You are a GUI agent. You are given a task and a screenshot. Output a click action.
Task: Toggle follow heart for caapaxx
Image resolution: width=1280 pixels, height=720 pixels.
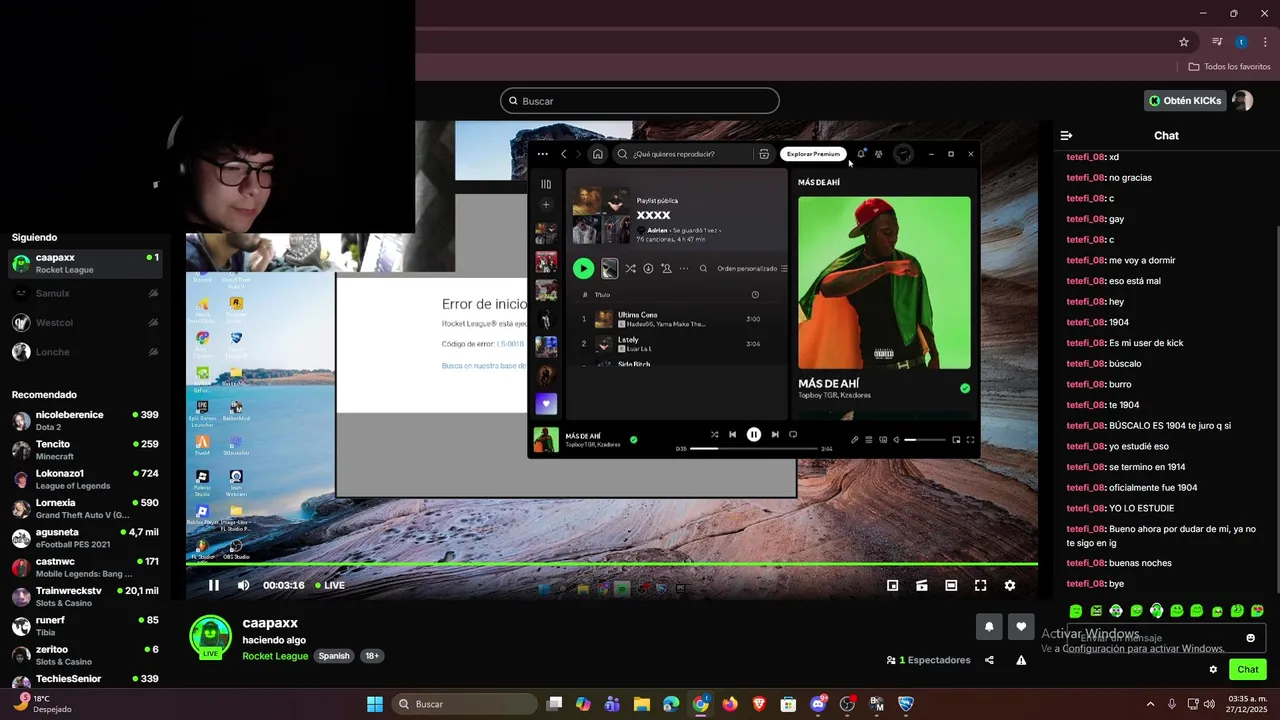point(1020,627)
